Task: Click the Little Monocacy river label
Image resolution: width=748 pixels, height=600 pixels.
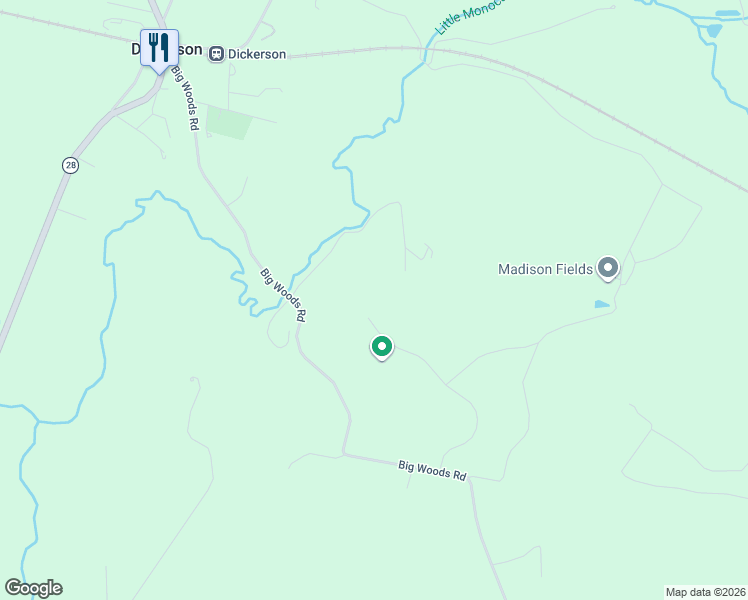Action: 469,16
